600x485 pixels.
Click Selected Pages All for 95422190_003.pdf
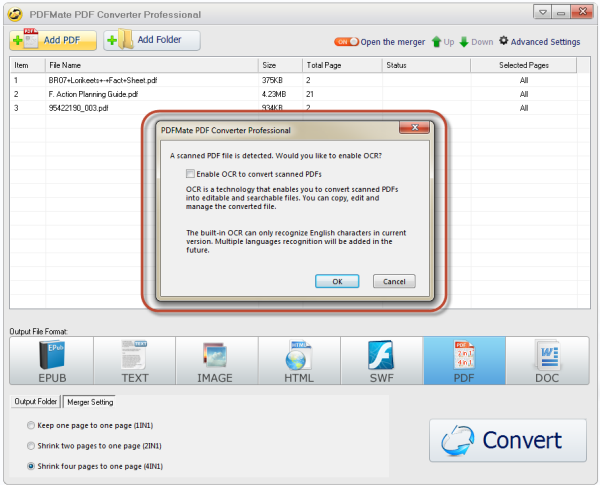(524, 108)
